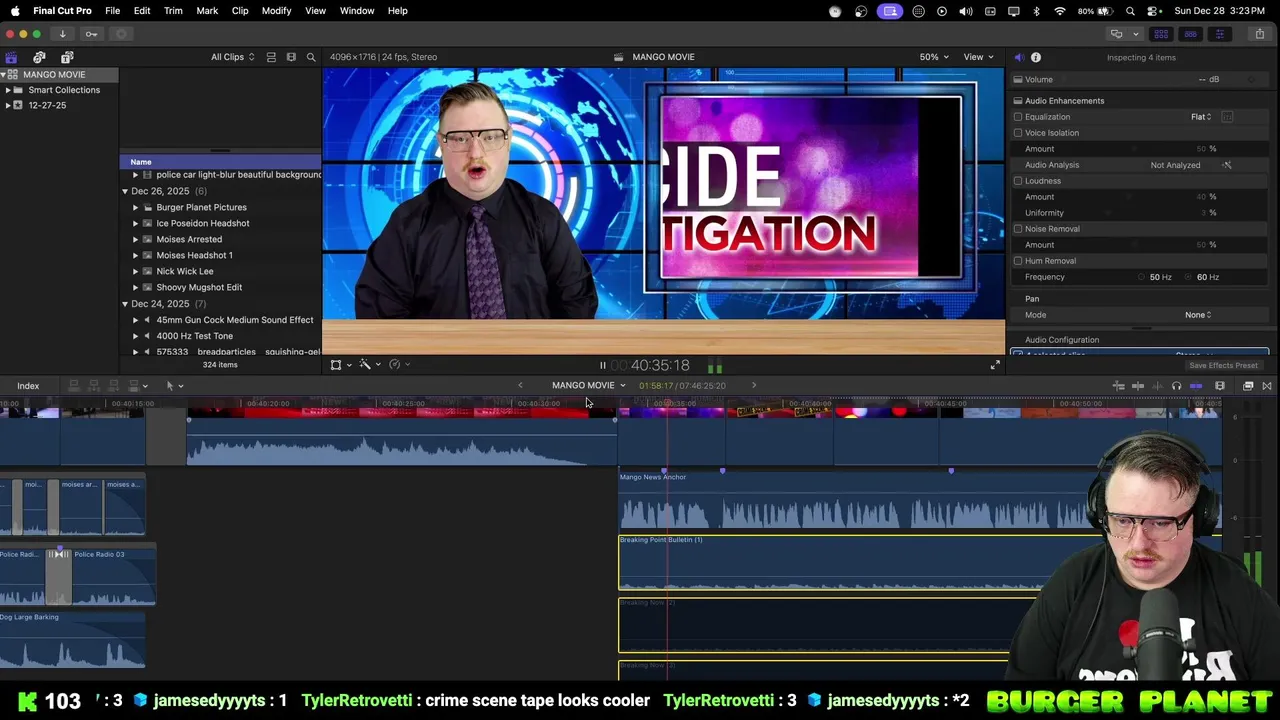
Task: Select the Burger Planet Pictures clip
Action: click(201, 207)
